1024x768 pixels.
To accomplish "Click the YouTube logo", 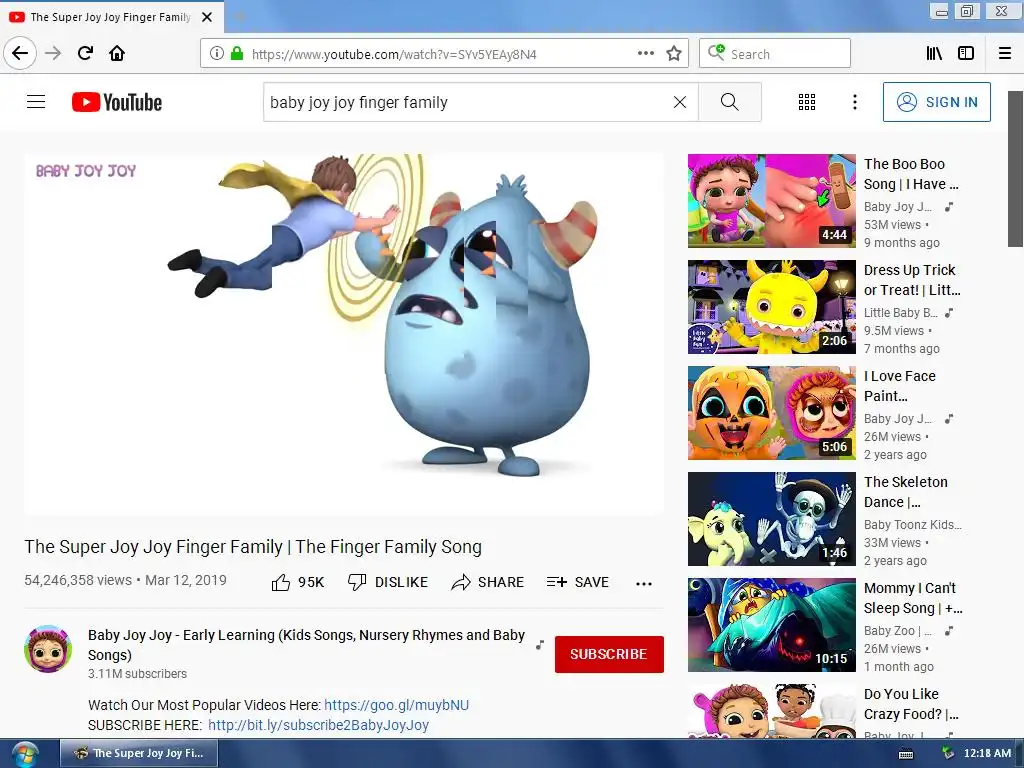I will tap(117, 102).
